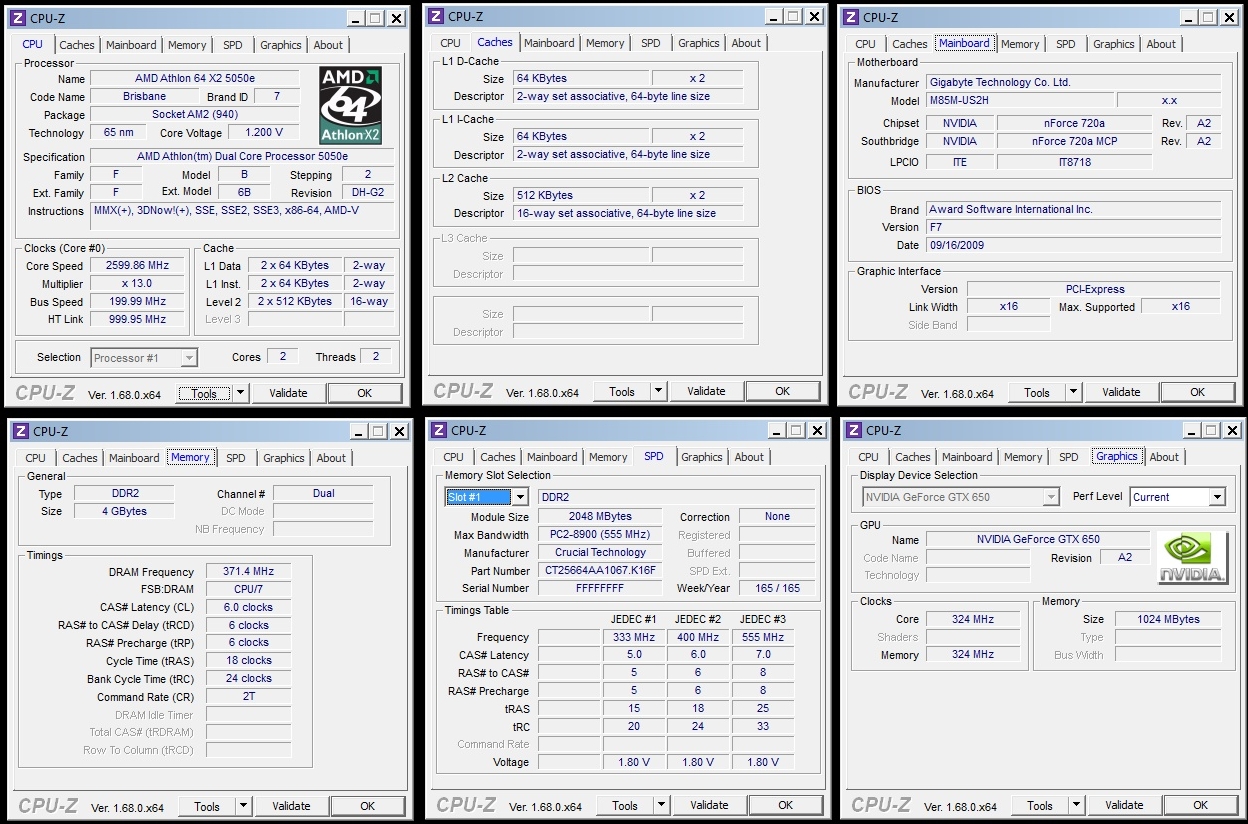Click the GPU memory size "1024 MBytes"
Screen dimensions: 1248x824
point(1168,620)
